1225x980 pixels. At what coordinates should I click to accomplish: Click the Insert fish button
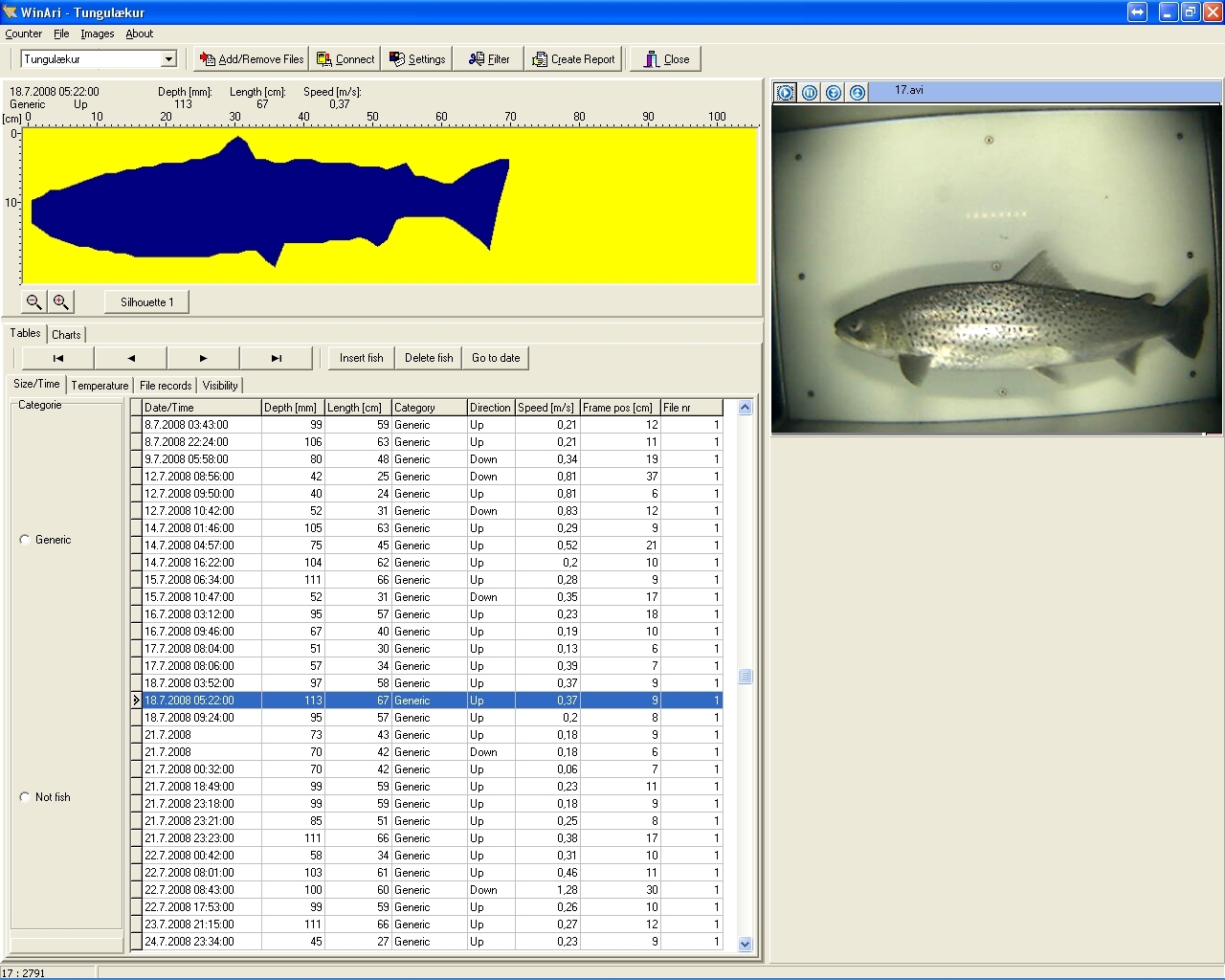click(x=361, y=358)
